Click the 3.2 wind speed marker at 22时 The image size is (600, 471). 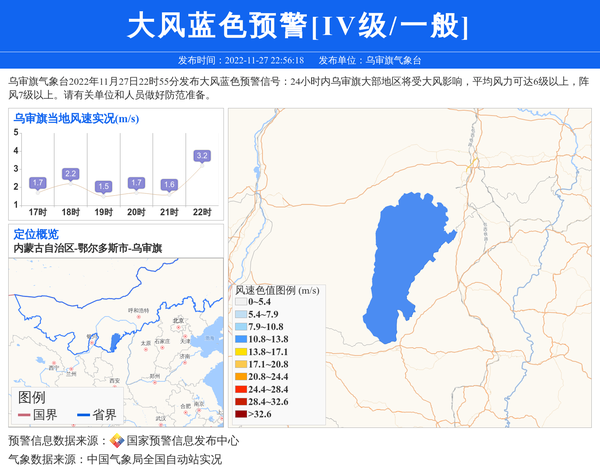pyautogui.click(x=202, y=155)
